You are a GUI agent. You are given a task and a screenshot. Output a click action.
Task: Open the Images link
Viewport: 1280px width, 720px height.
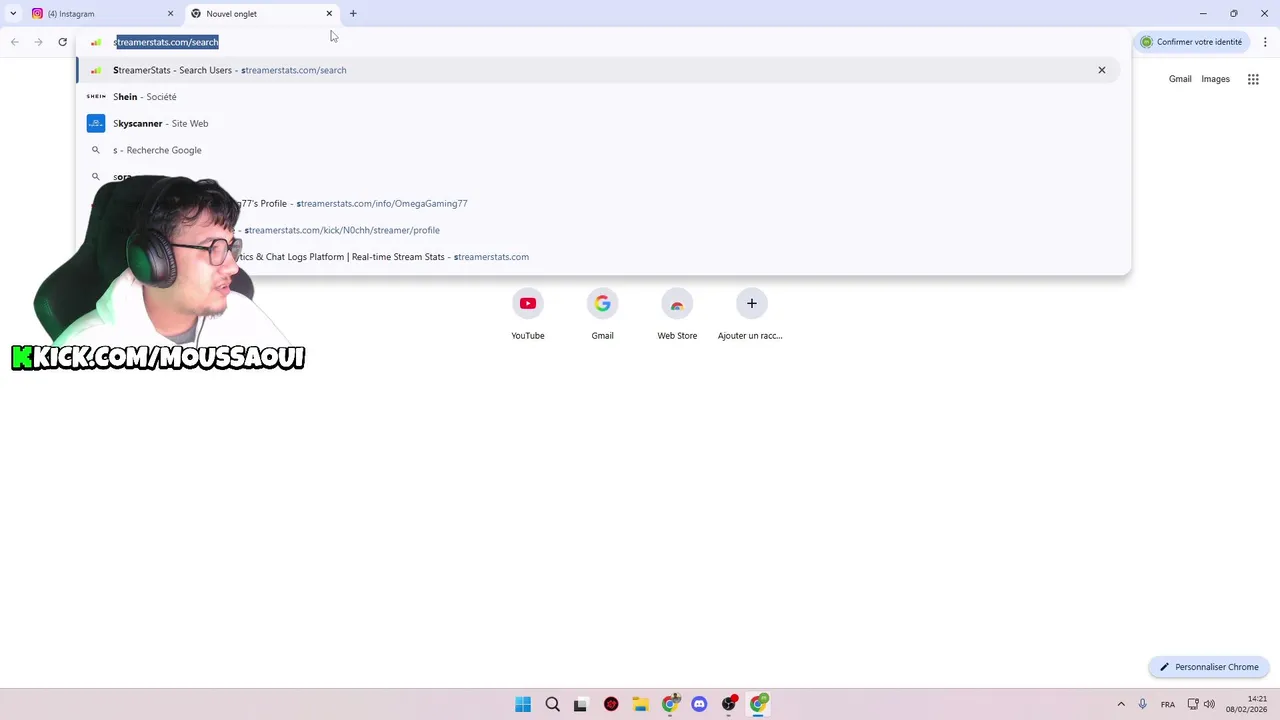click(1215, 79)
